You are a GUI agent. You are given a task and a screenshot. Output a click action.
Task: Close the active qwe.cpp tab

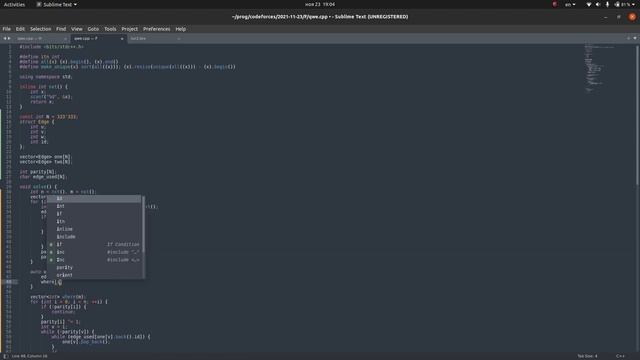(x=122, y=39)
